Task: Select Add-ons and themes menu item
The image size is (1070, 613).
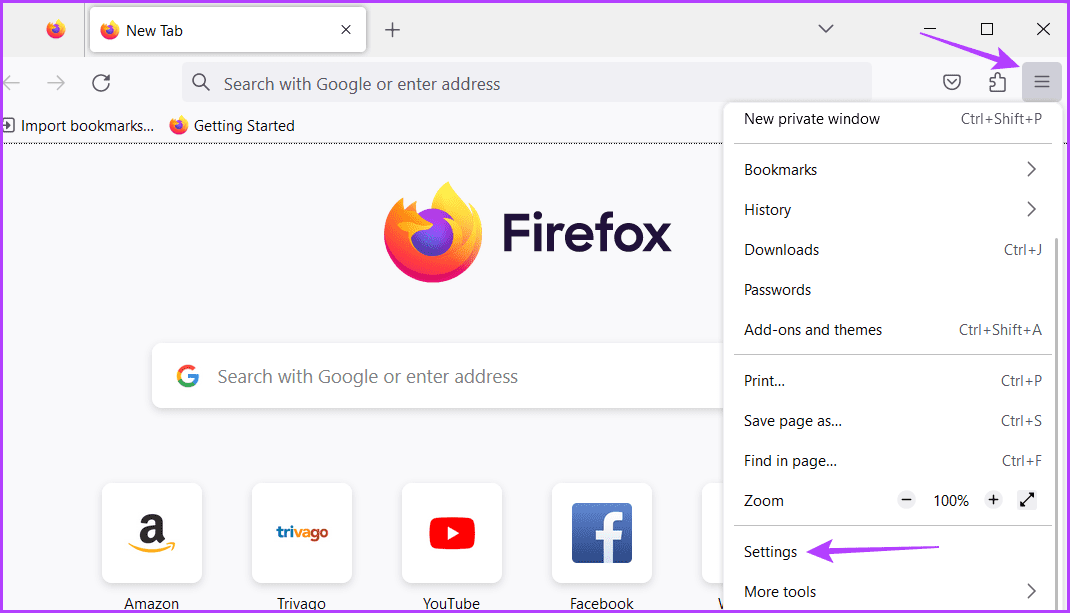Action: [x=813, y=330]
